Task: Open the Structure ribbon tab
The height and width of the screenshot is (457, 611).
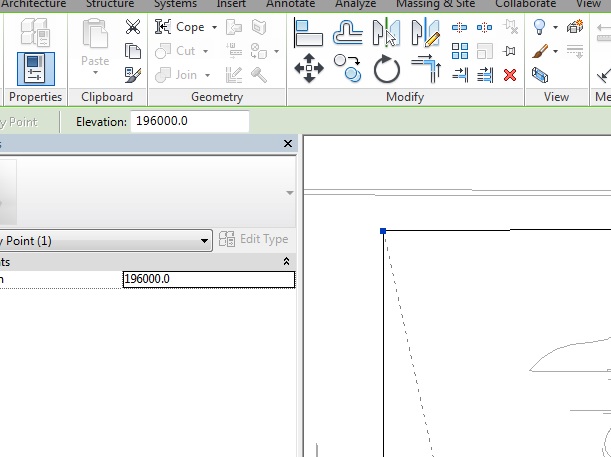Action: [110, 4]
